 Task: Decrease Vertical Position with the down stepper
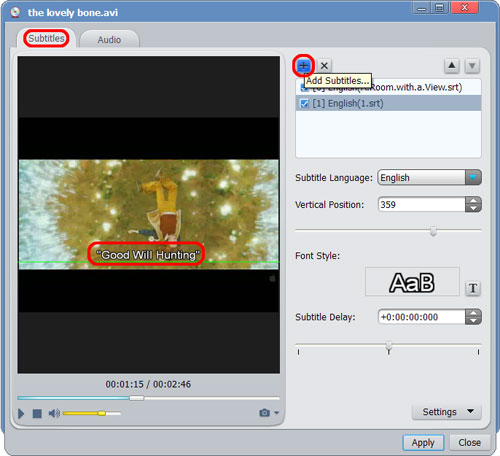click(473, 208)
